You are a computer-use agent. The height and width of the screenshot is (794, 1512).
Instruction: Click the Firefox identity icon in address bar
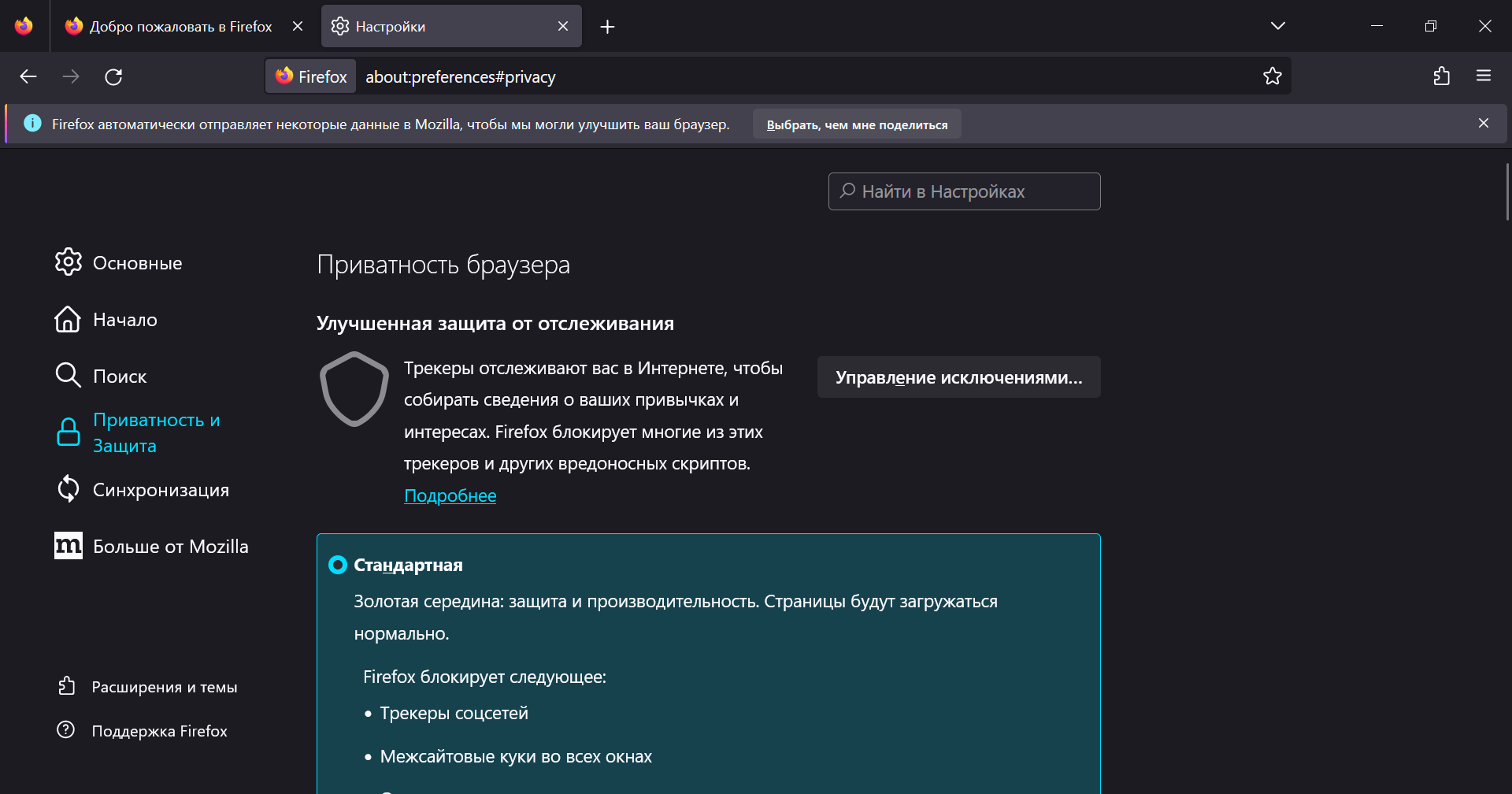tap(311, 76)
